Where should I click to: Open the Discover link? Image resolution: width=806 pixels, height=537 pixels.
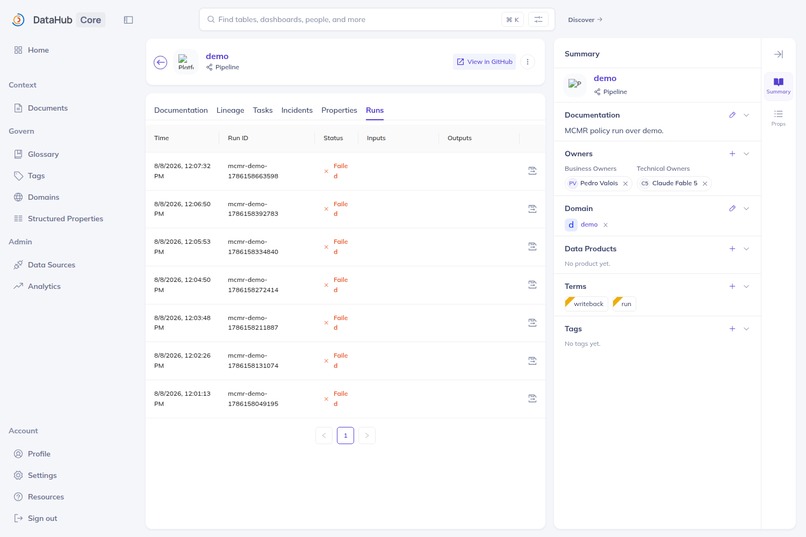(585, 20)
